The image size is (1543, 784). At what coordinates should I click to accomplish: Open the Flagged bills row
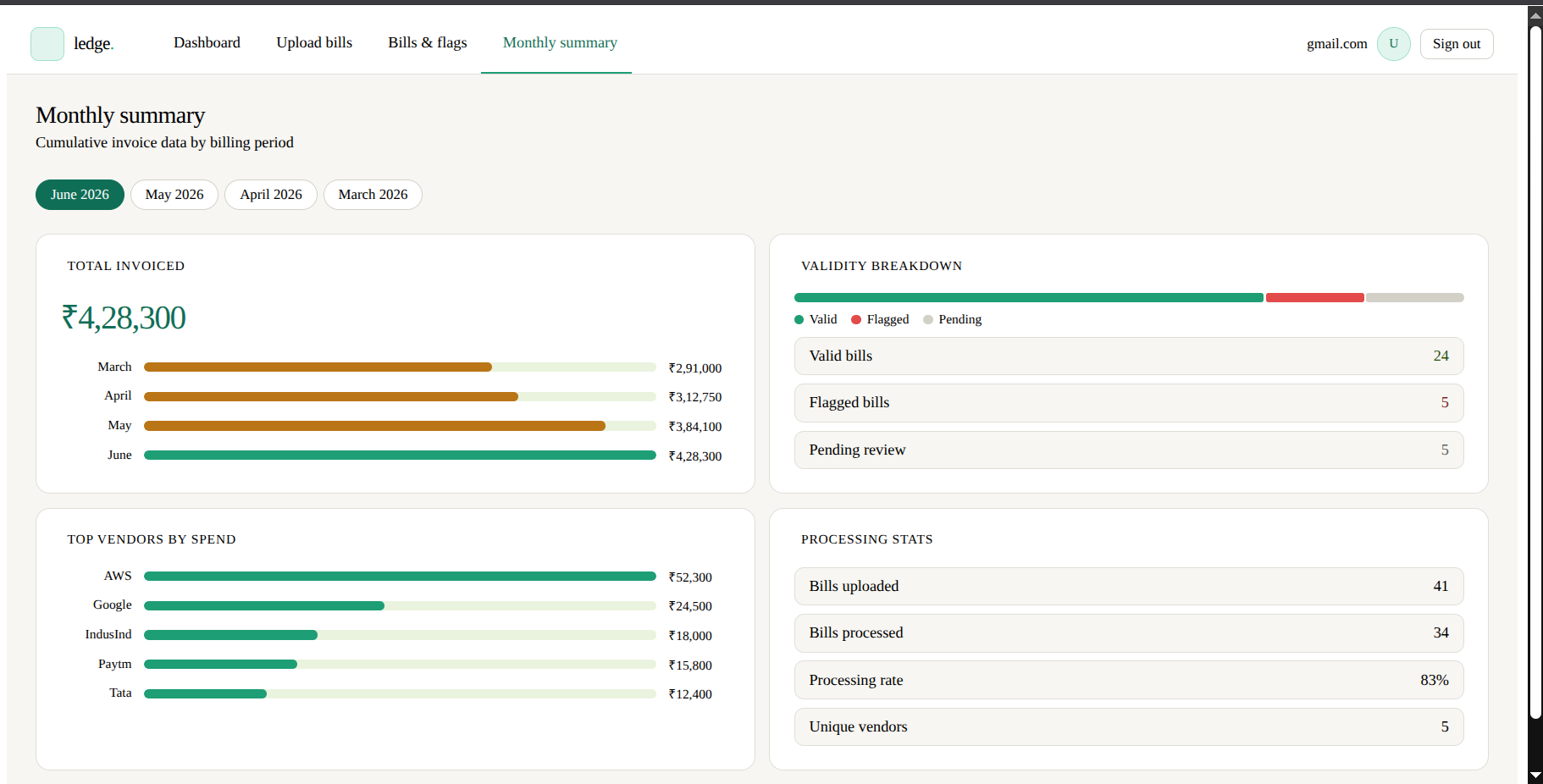(1129, 403)
